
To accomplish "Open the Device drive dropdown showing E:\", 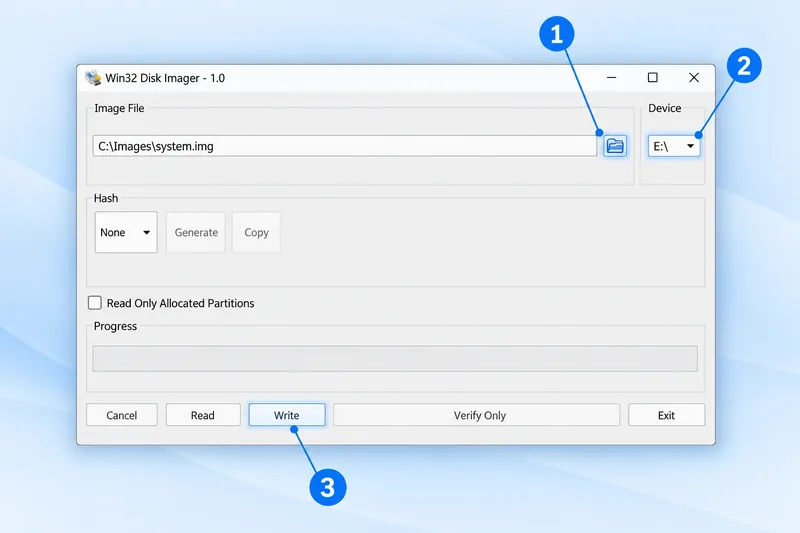I will pos(673,146).
